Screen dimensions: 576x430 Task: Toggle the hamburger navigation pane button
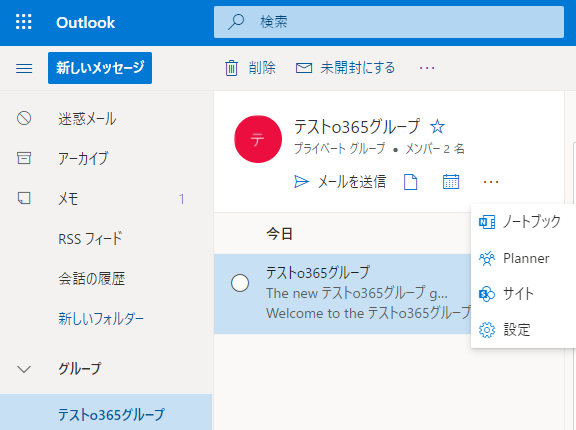[24, 68]
